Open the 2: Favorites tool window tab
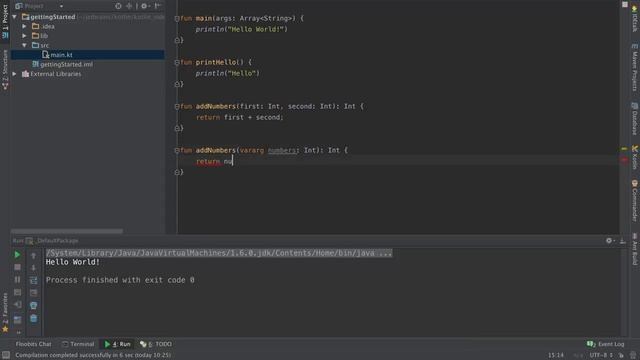This screenshot has height=360, width=640. coord(5,312)
